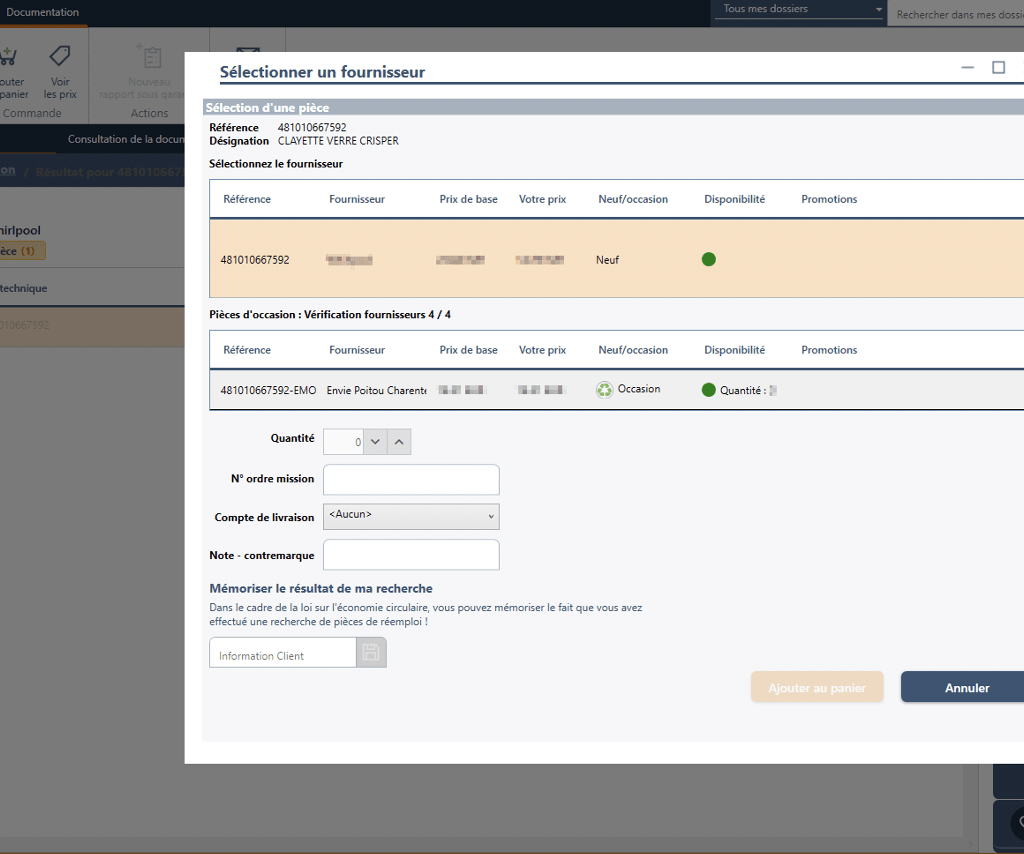Click the green availability dot for Neuf part
Image resolution: width=1024 pixels, height=854 pixels.
[709, 260]
